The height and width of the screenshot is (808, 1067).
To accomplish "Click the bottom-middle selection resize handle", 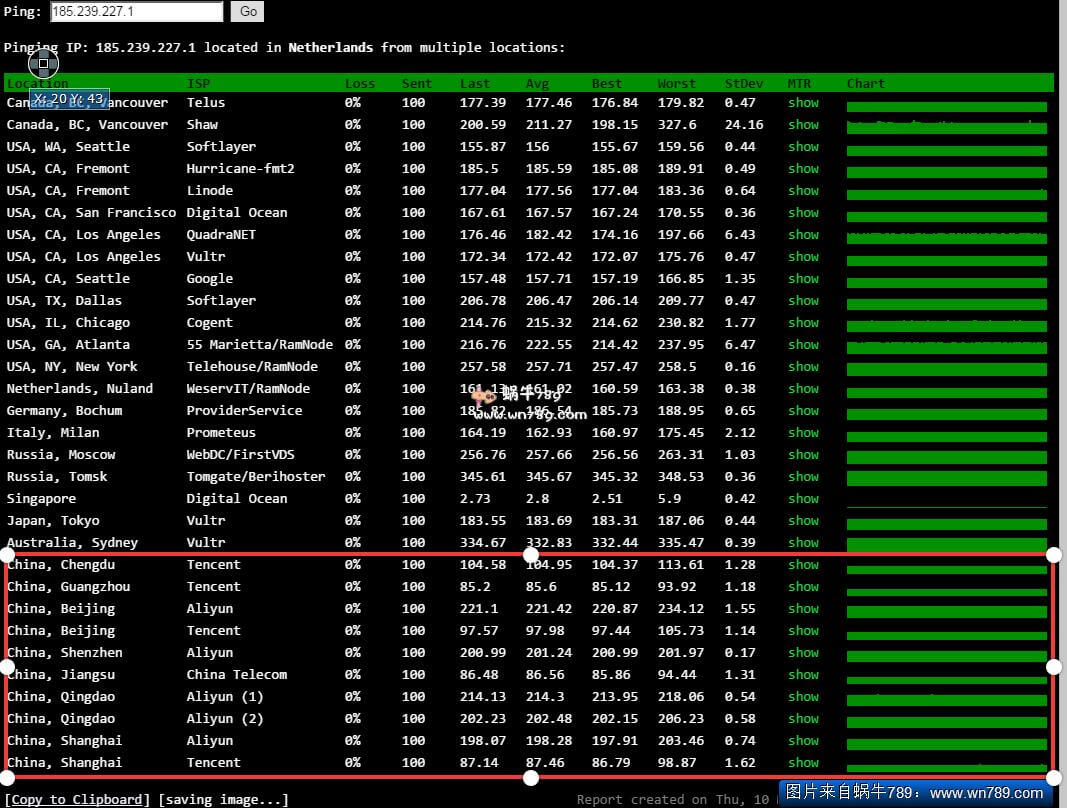I will point(531,777).
